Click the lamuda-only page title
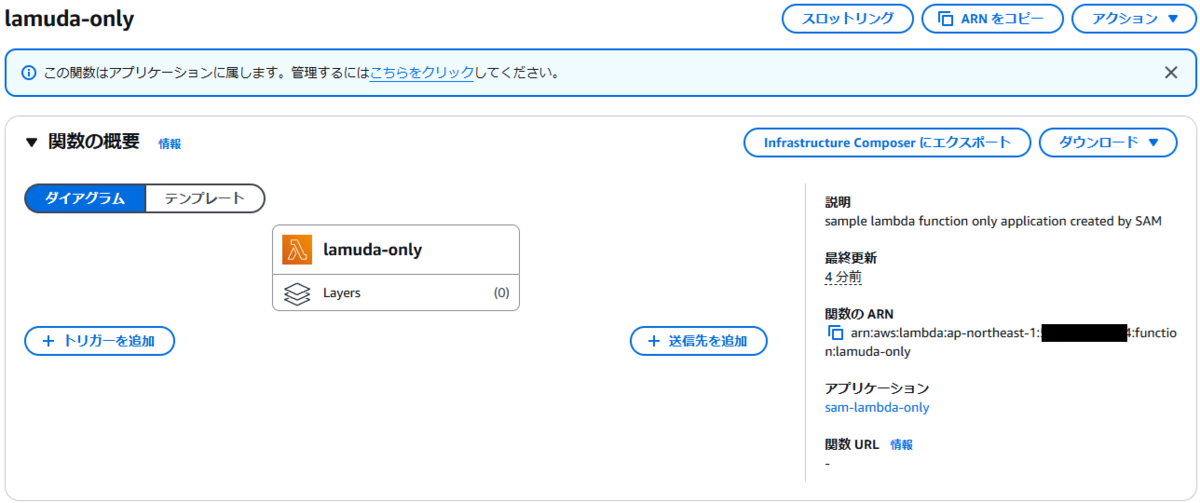 click(69, 19)
